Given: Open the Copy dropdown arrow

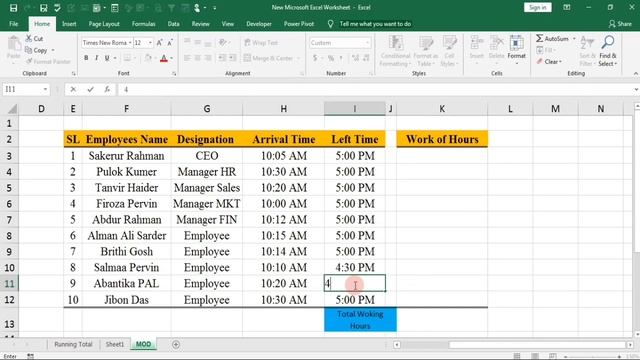Looking at the screenshot, I should 53,50.
